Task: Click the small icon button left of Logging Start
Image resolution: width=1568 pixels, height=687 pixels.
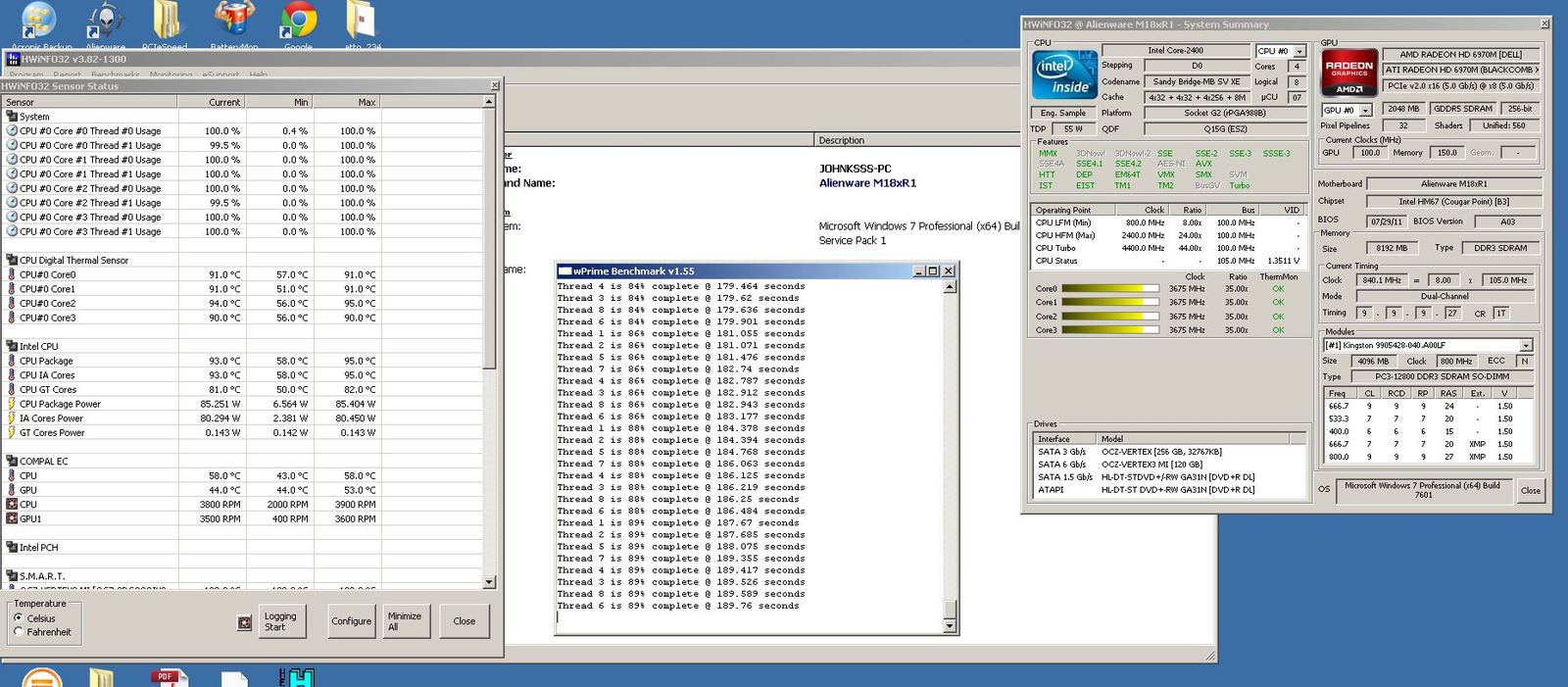Action: point(244,622)
